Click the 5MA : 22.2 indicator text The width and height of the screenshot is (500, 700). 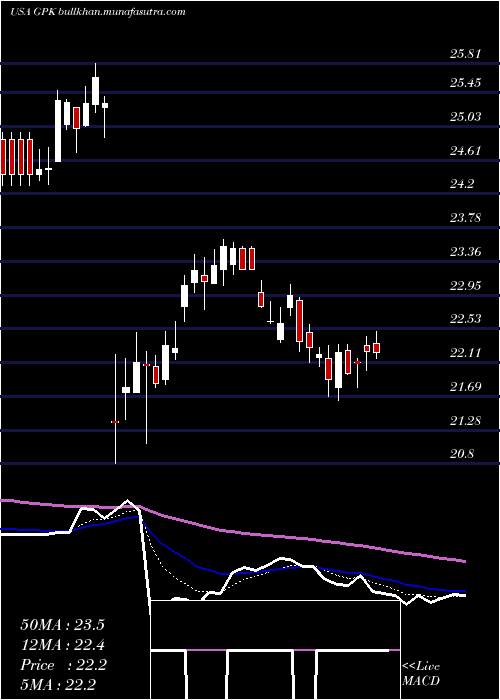[58, 685]
